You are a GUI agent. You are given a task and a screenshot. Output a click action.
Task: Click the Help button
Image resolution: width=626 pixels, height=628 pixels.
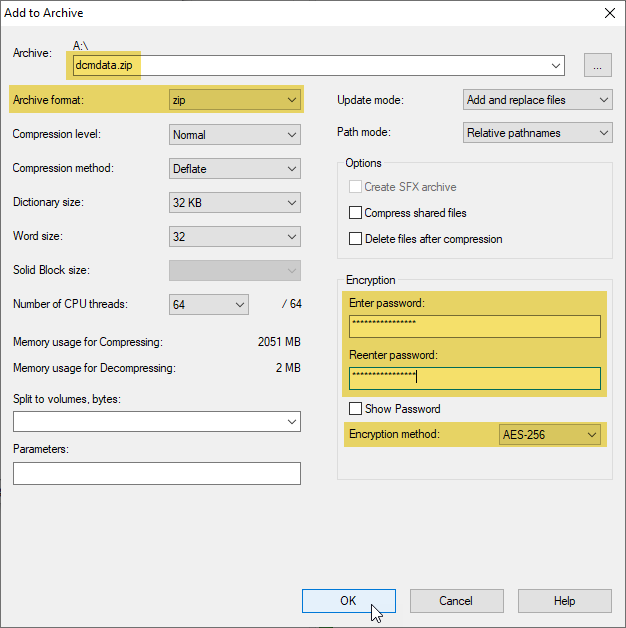click(x=564, y=601)
